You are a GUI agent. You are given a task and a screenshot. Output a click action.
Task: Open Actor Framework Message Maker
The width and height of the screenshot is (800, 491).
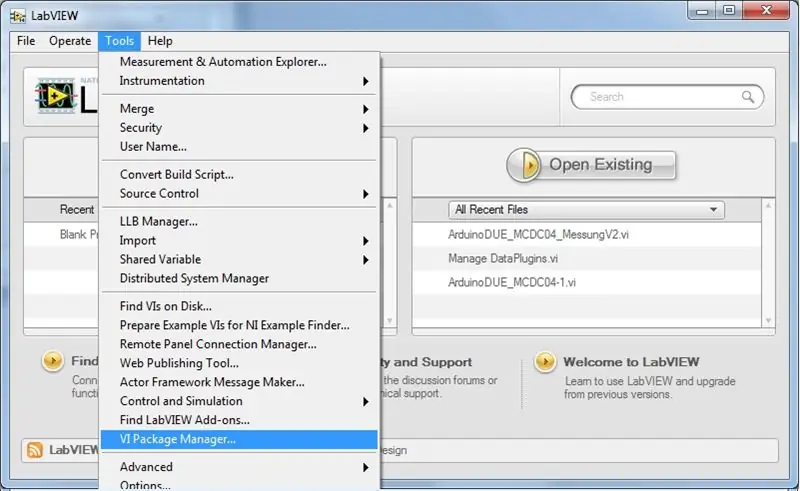239,382
